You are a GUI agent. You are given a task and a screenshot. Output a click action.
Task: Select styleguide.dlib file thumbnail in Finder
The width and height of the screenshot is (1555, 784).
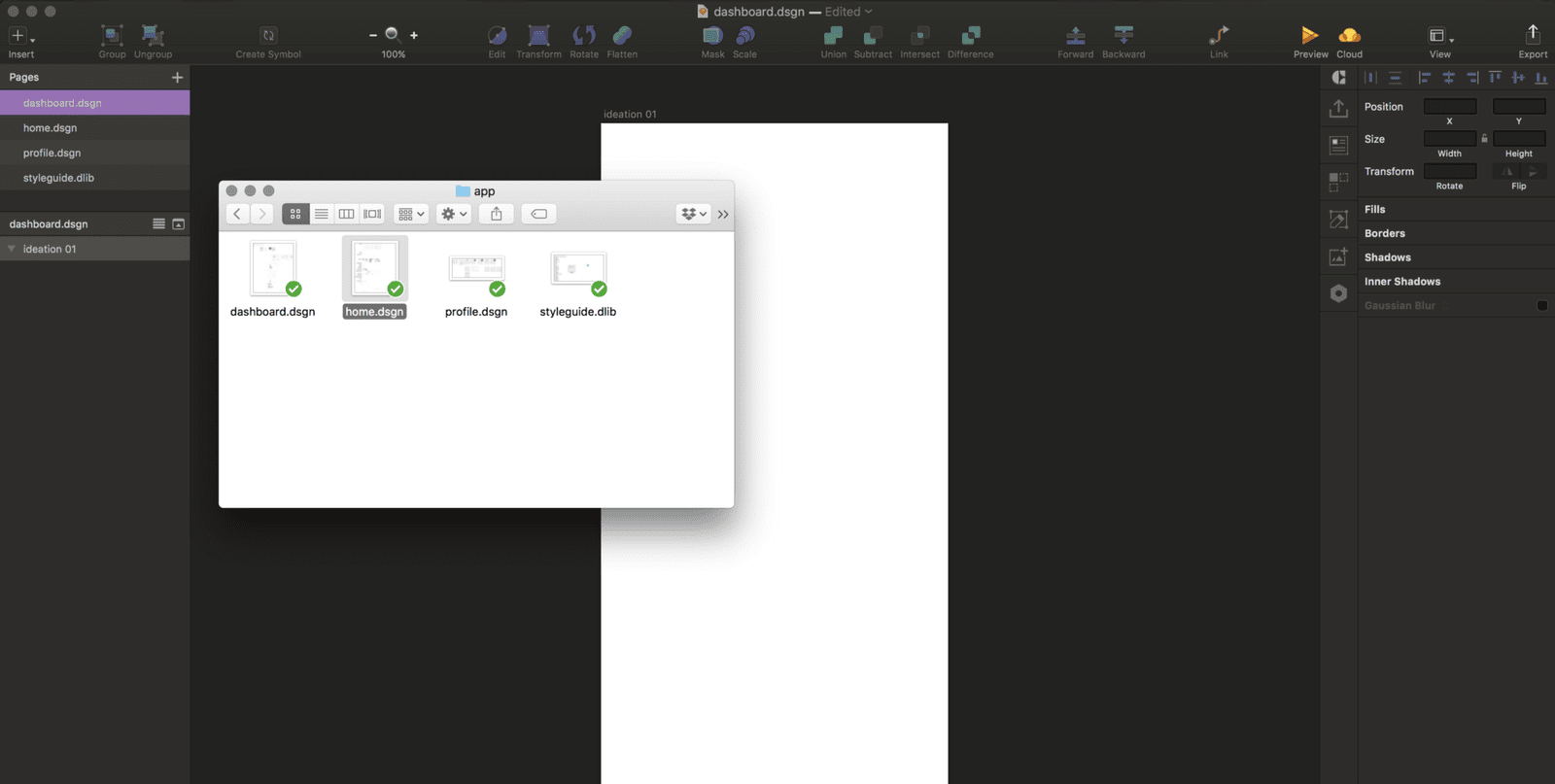click(578, 268)
